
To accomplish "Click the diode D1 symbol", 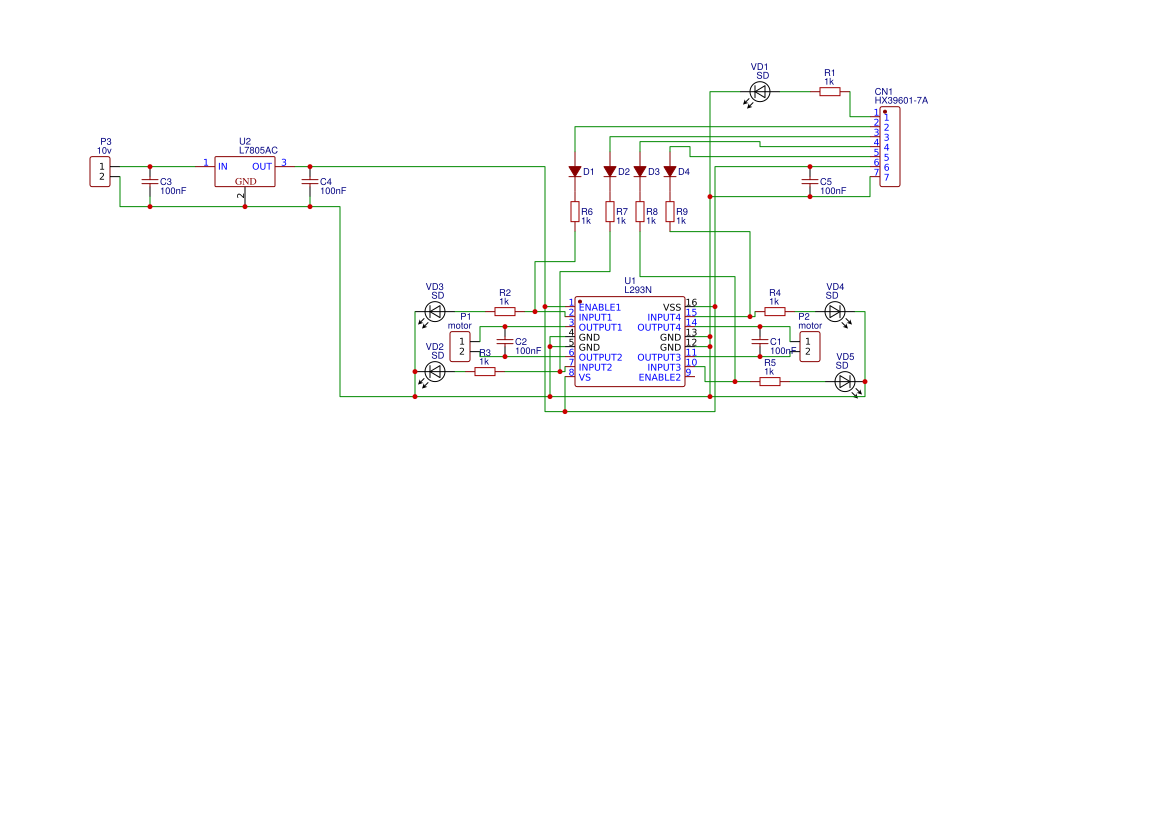I will click(x=574, y=171).
